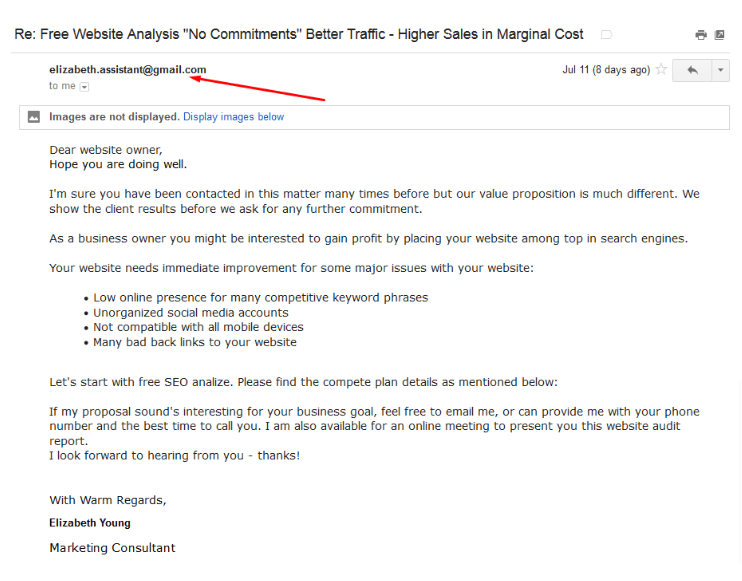Viewport: 742px width, 581px height.
Task: Expand the 'to me' details arrow
Action: point(84,87)
